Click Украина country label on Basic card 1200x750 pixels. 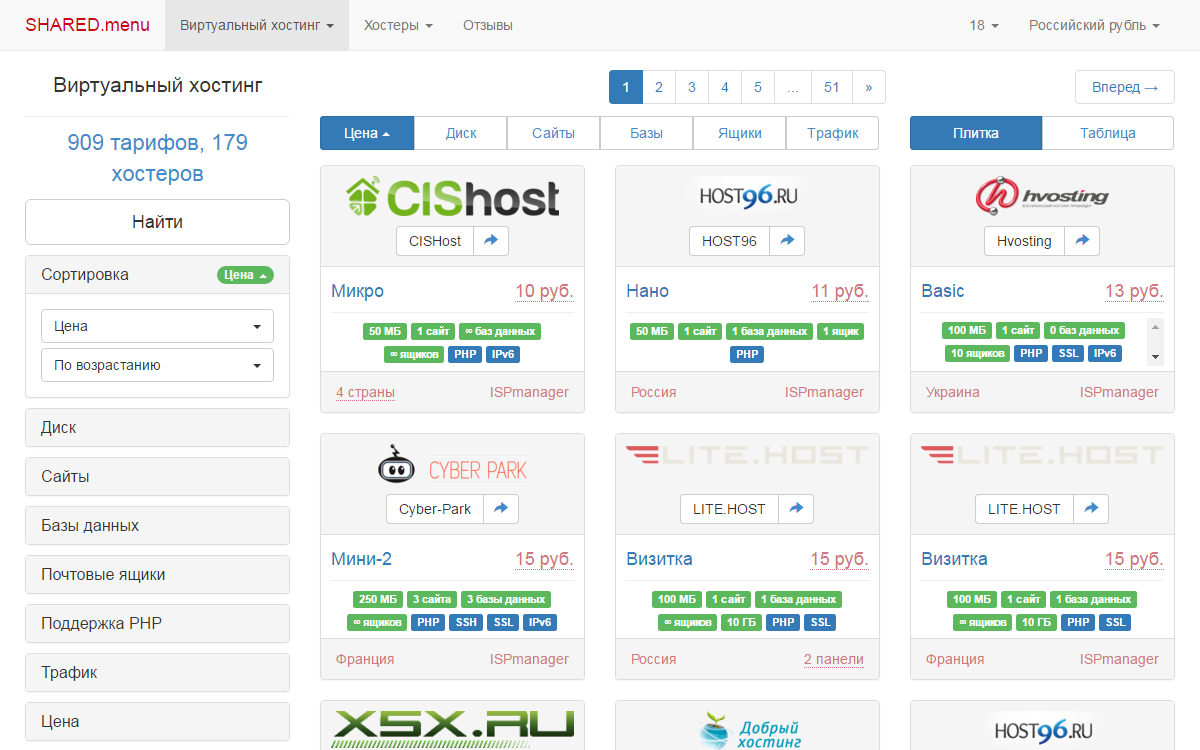[x=953, y=392]
